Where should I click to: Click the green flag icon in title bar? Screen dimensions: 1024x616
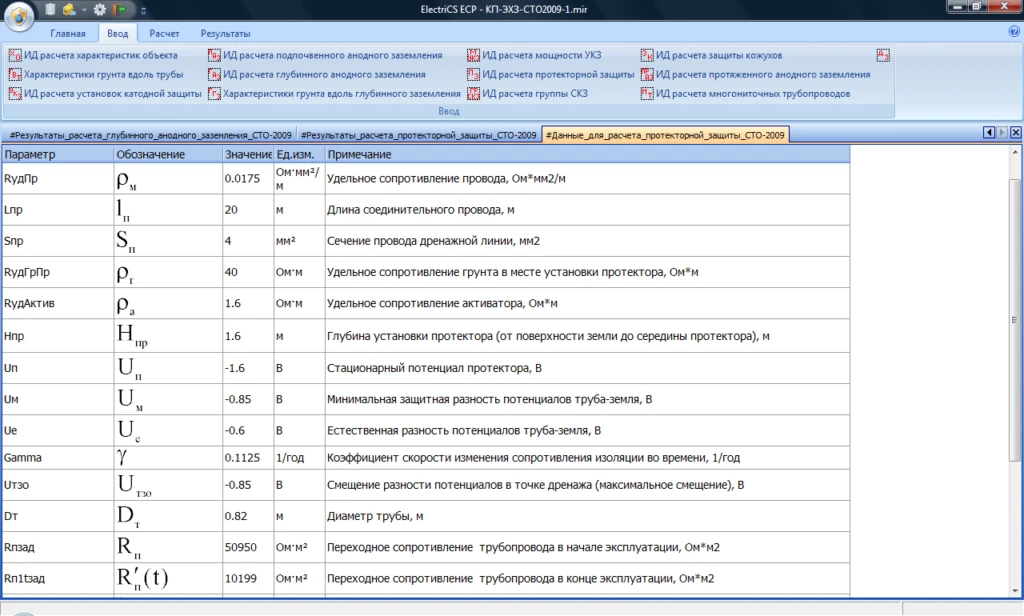pos(121,9)
